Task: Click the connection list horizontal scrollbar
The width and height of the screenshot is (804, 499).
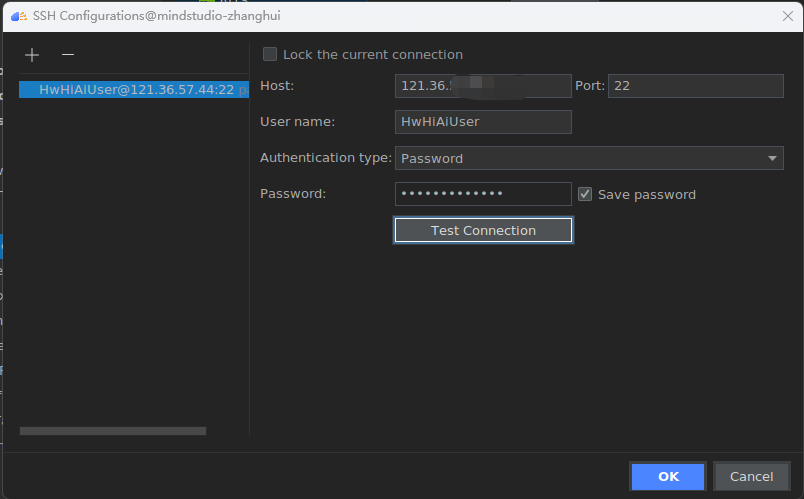Action: pos(112,431)
